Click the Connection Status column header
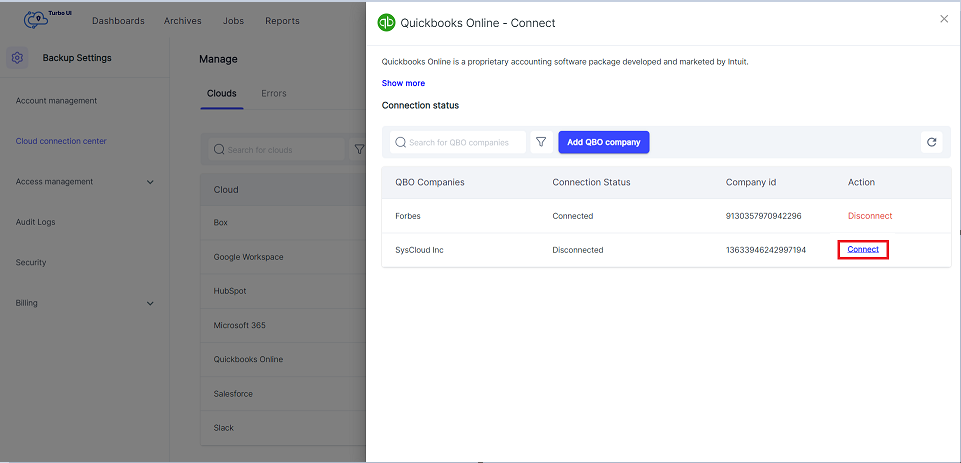Screen dimensions: 961x463 tap(591, 182)
